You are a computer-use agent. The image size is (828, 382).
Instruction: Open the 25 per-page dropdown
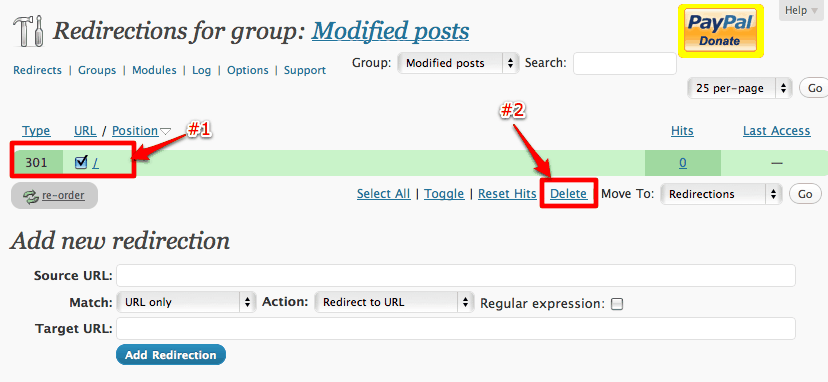pos(740,88)
